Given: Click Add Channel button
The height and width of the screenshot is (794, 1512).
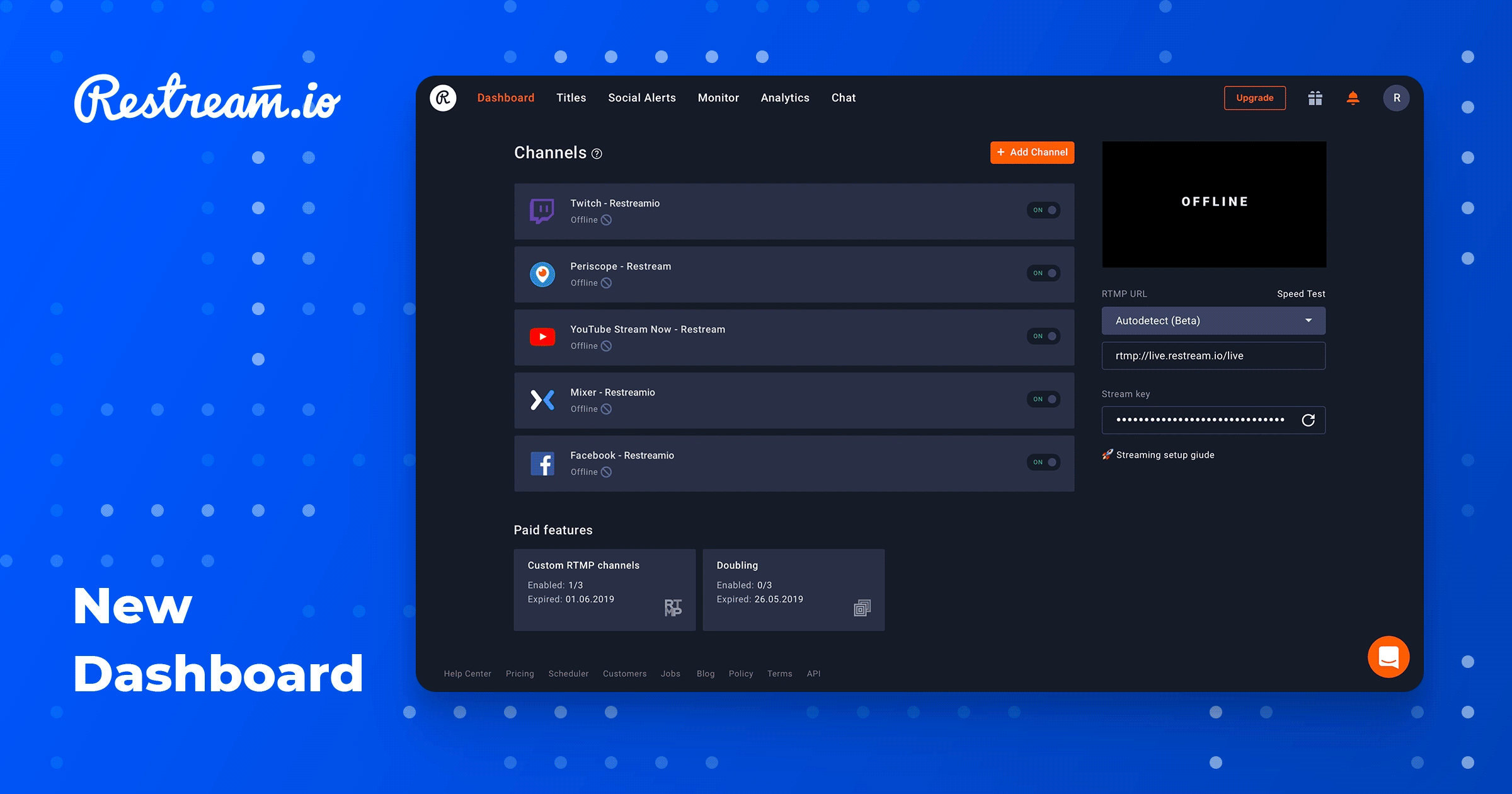Looking at the screenshot, I should click(1031, 153).
